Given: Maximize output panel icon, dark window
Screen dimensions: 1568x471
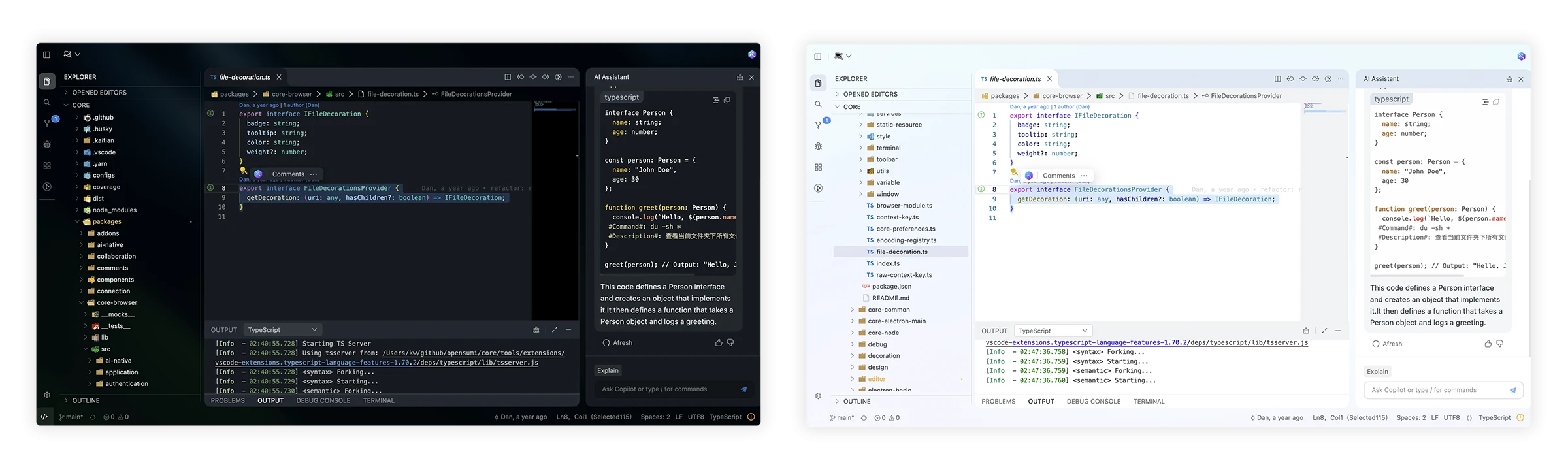Looking at the screenshot, I should (x=555, y=330).
